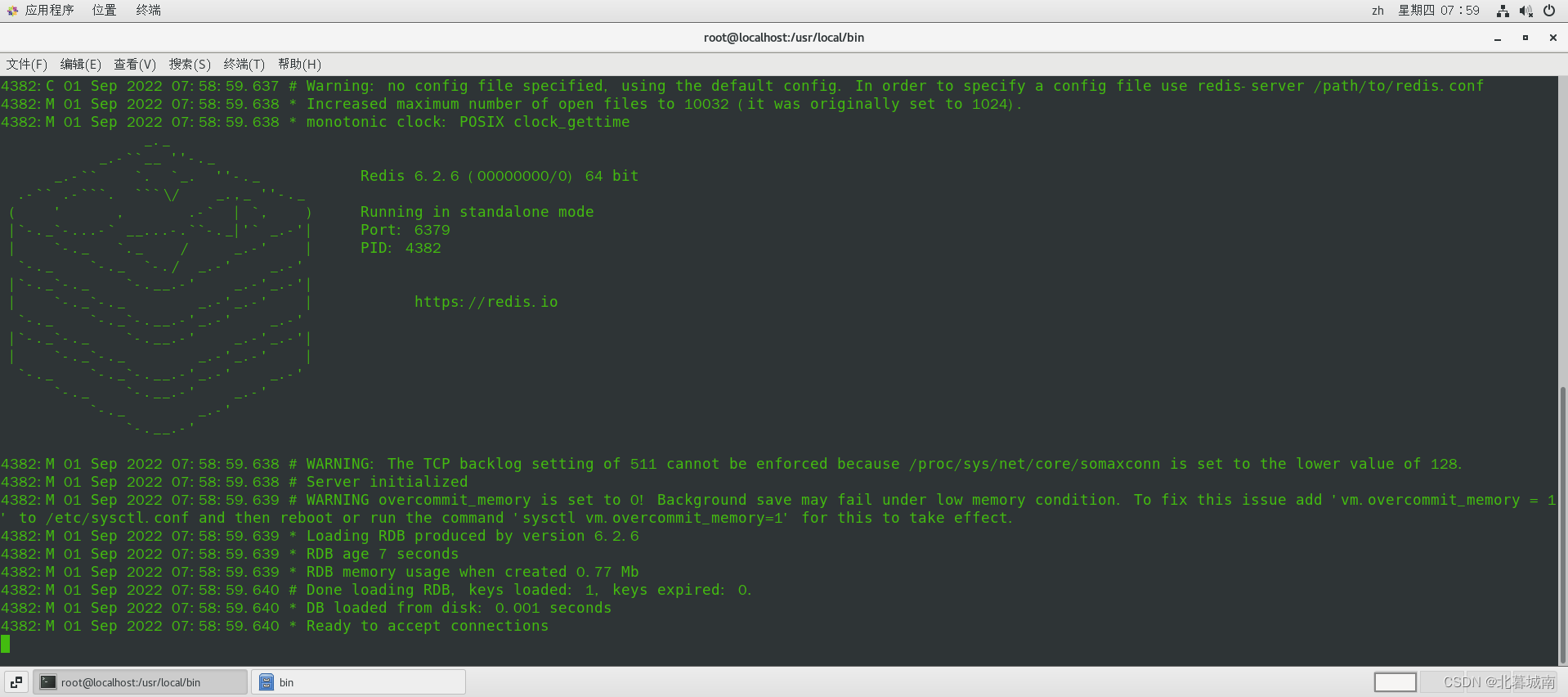Click the terminal icon in taskbar
This screenshot has height=697, width=1568.
[48, 682]
